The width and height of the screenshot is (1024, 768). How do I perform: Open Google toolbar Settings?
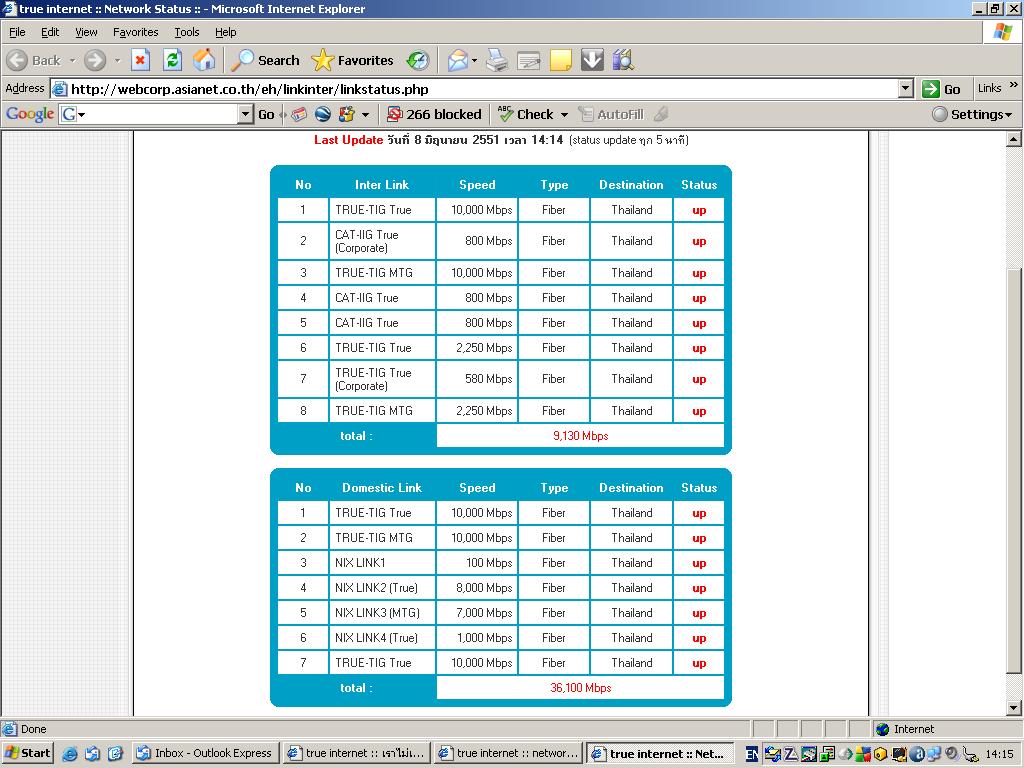tap(972, 114)
